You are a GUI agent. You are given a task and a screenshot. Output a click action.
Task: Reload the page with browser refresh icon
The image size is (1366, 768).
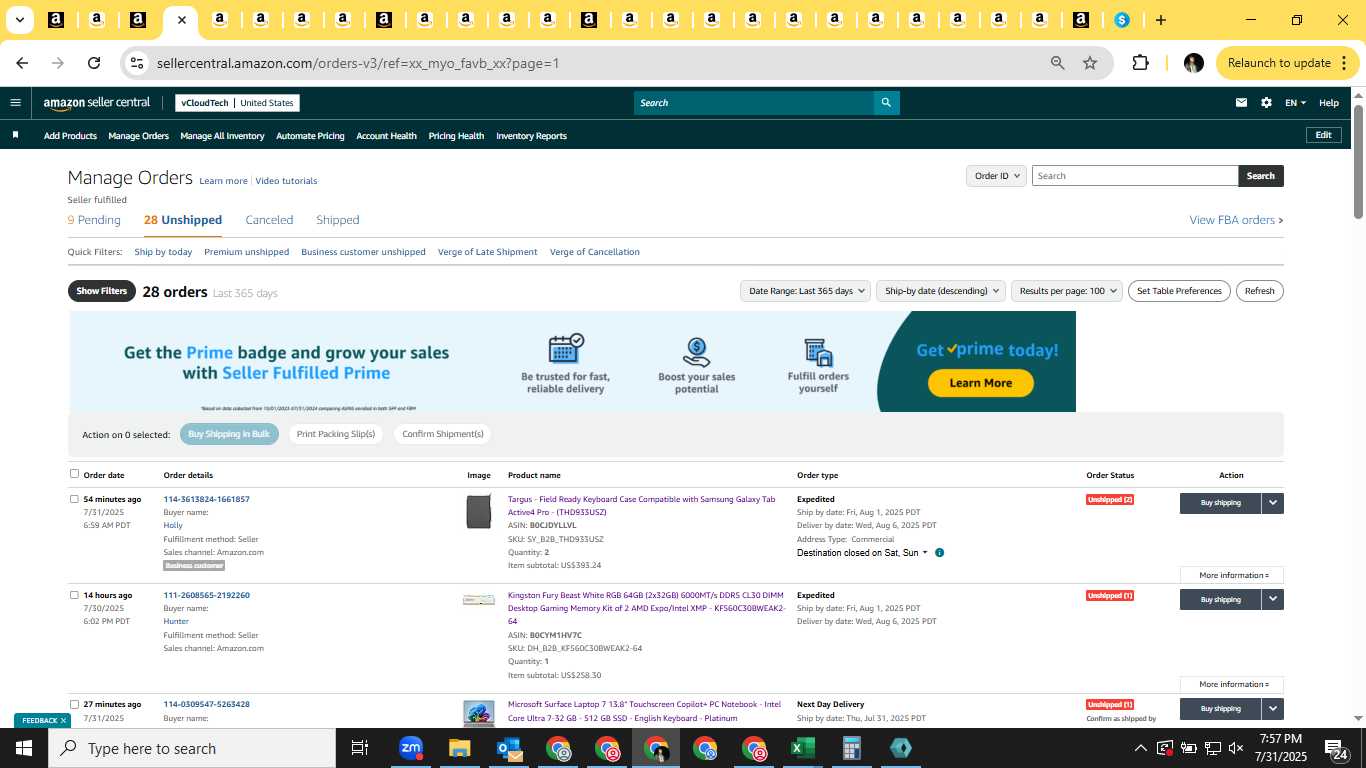(94, 63)
